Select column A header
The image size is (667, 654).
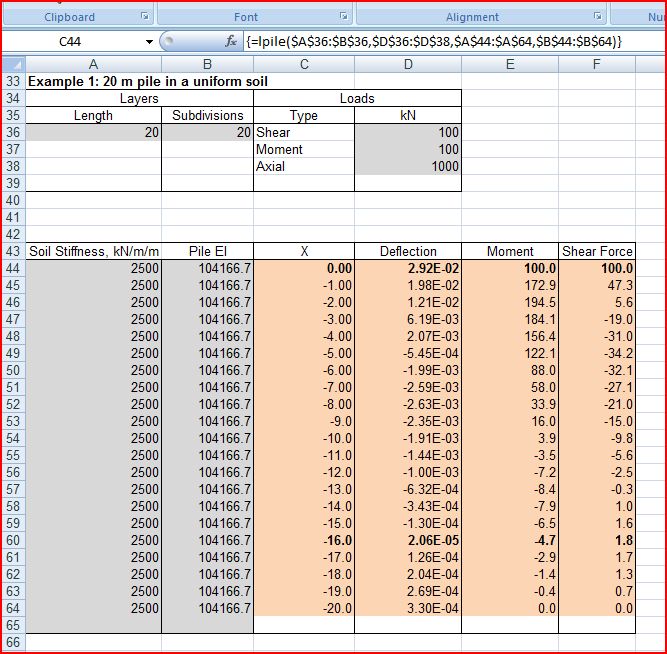coord(94,63)
